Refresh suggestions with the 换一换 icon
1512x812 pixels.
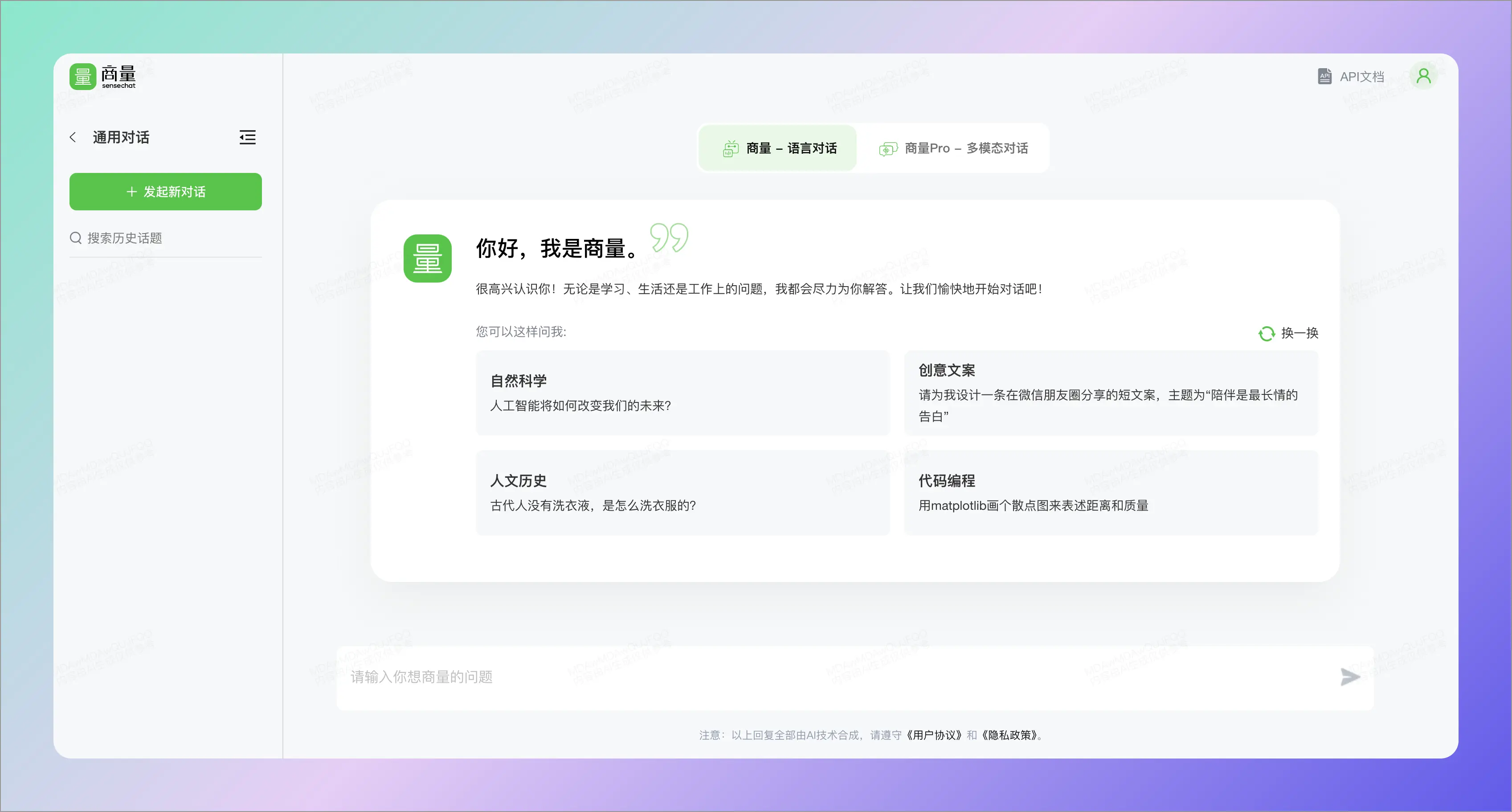pos(1266,333)
